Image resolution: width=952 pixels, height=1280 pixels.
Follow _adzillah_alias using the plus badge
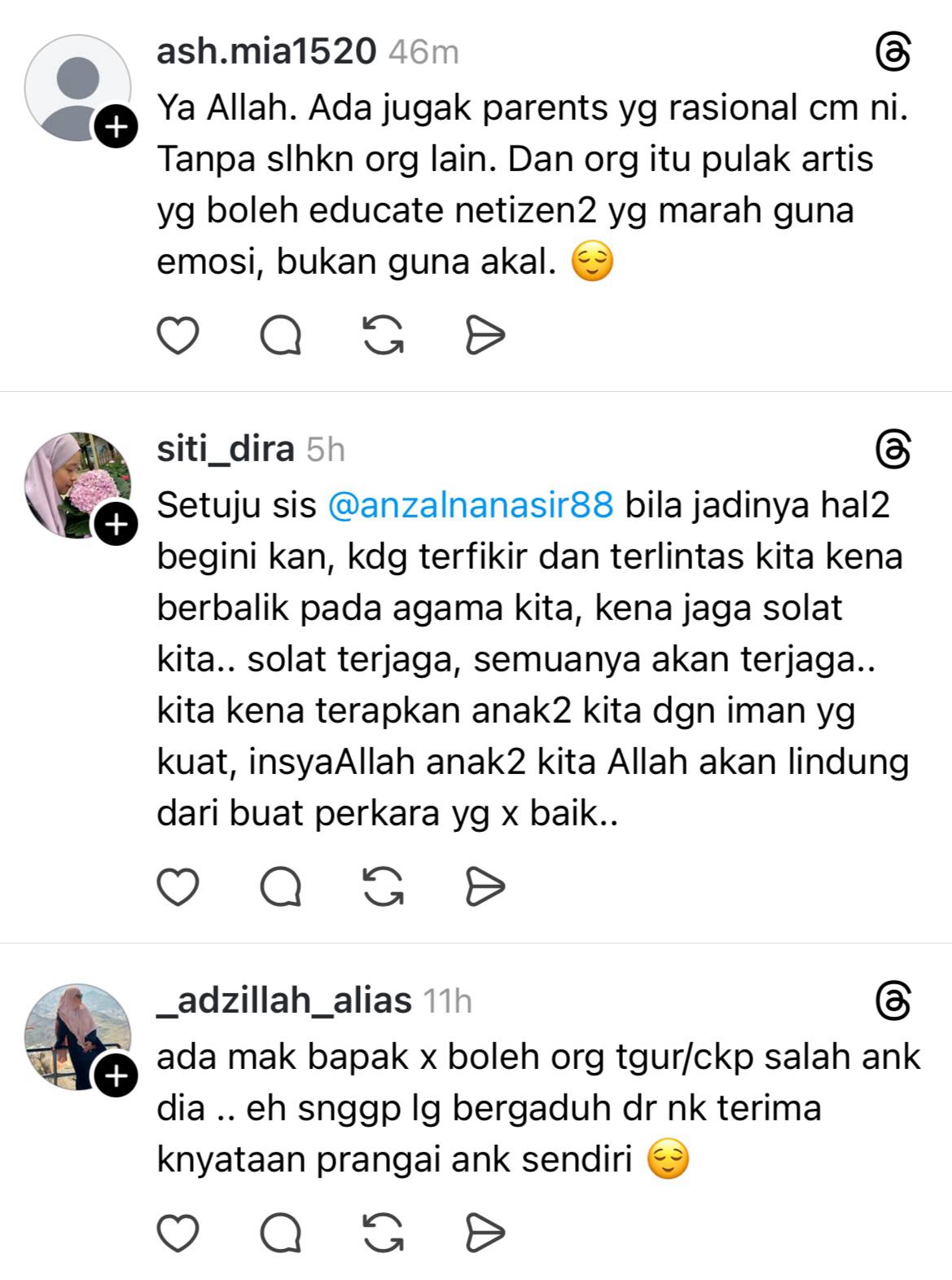[116, 1076]
